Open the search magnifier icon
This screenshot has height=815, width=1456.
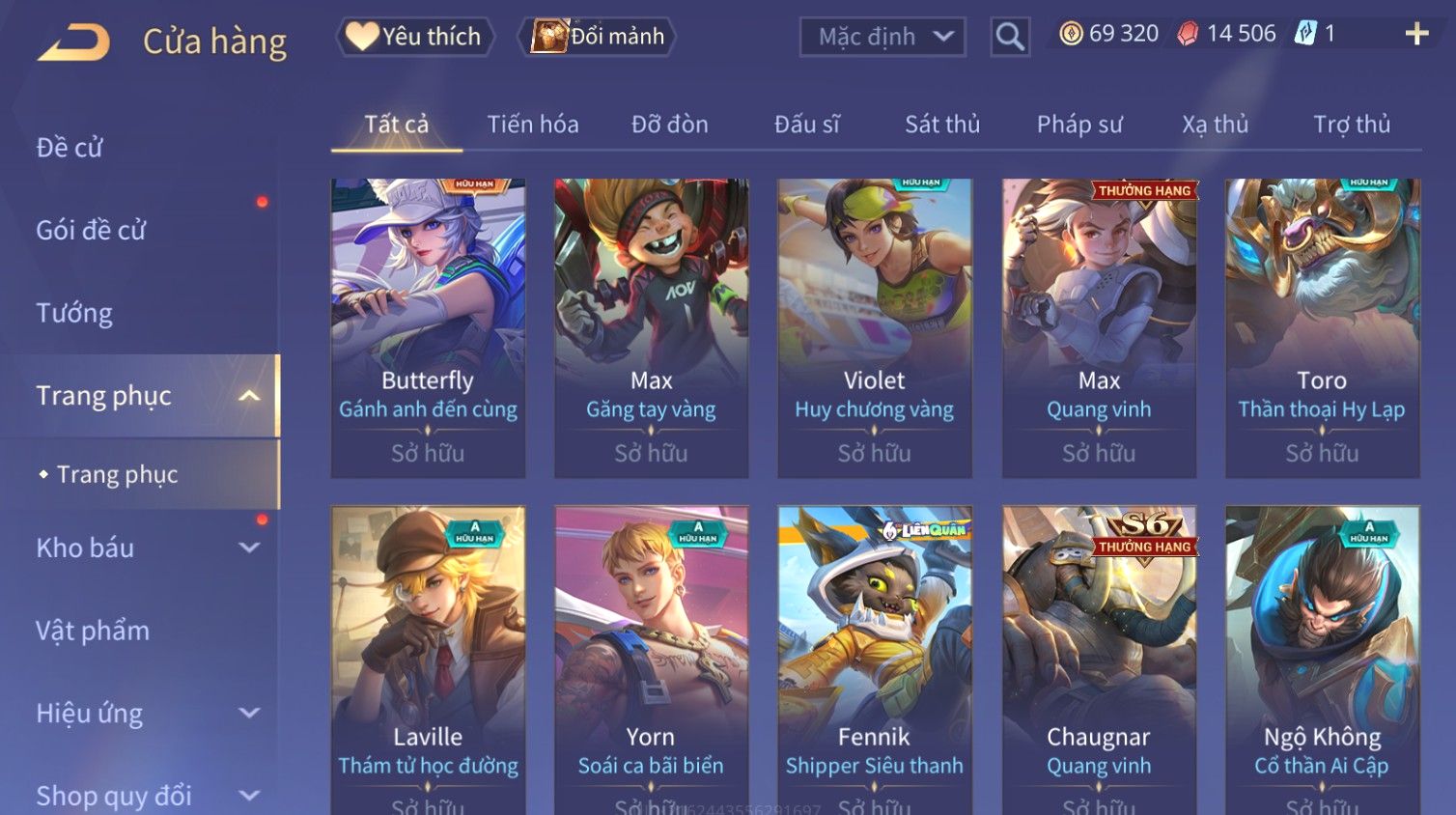(x=1010, y=37)
